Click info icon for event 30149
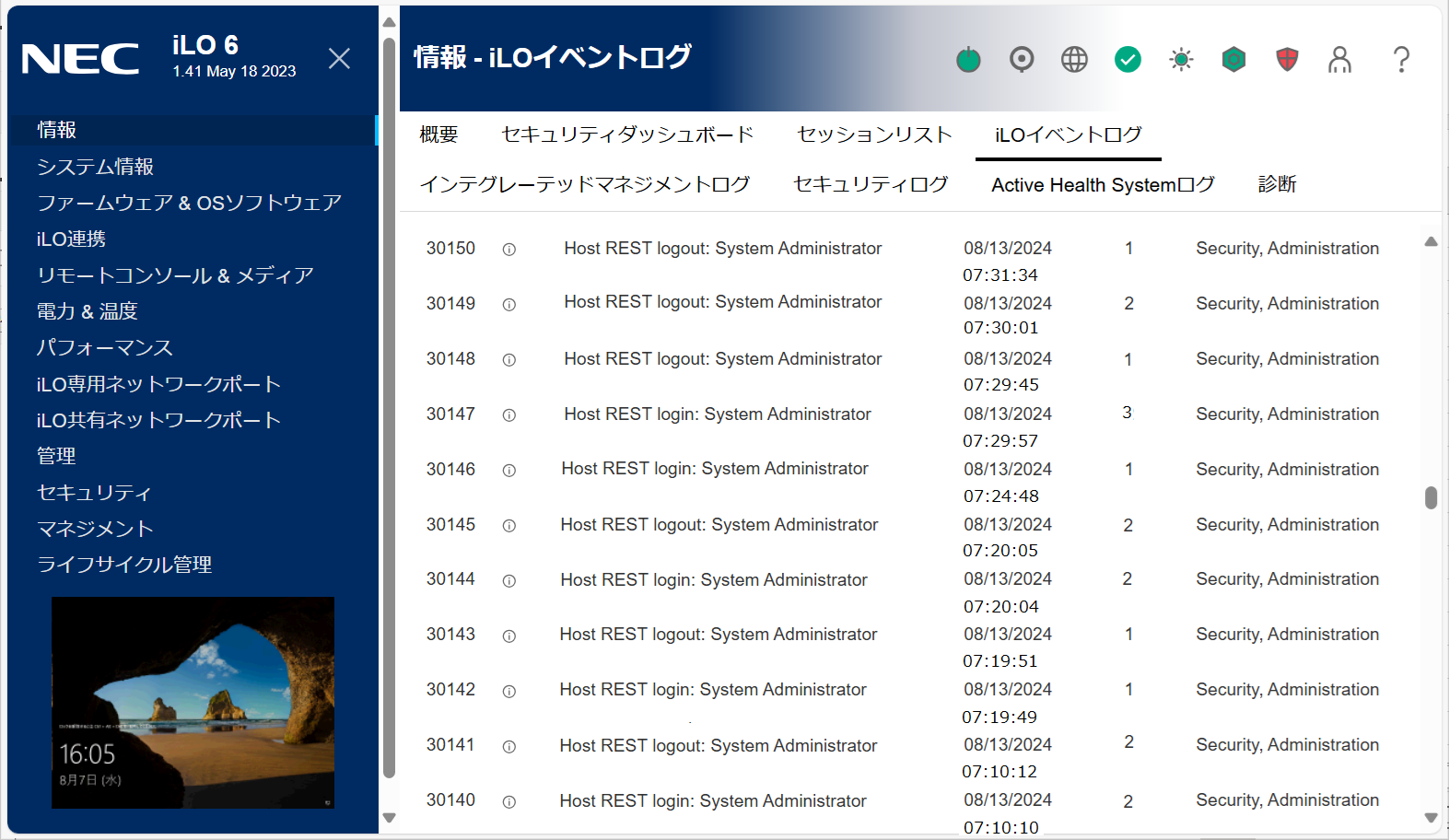The height and width of the screenshot is (840, 1449). click(508, 305)
